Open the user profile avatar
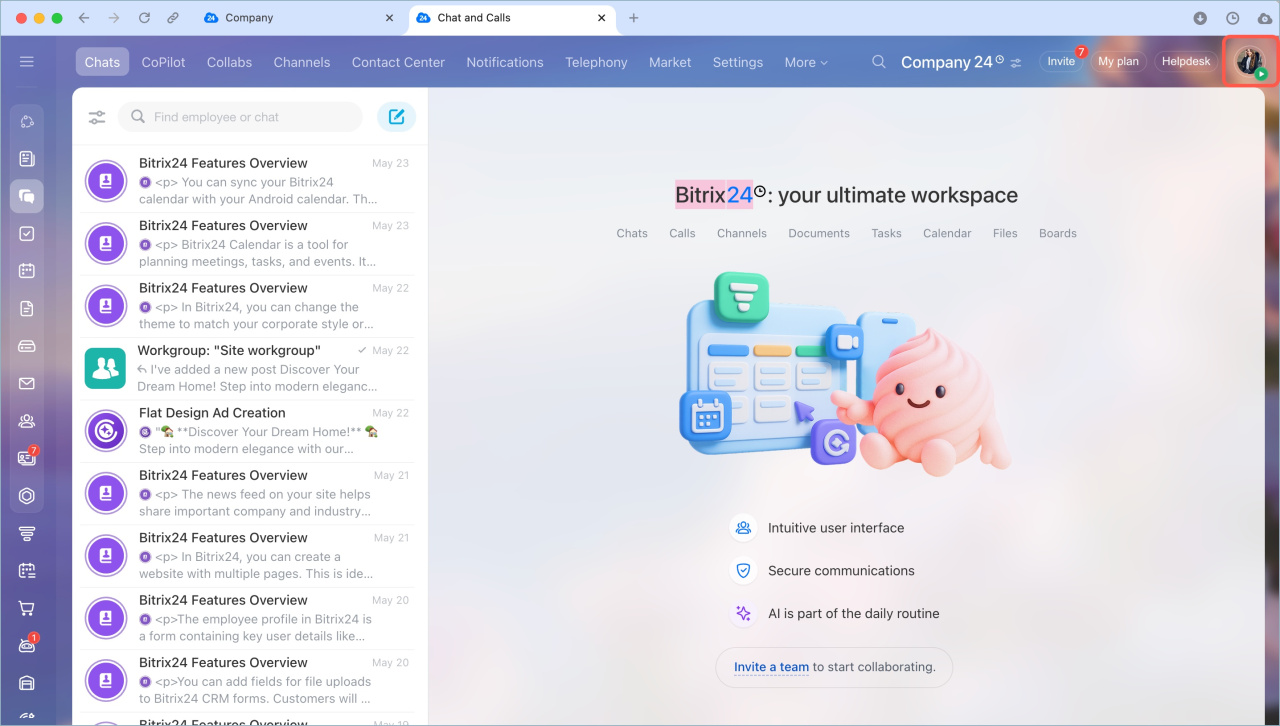The image size is (1280, 726). [x=1249, y=62]
